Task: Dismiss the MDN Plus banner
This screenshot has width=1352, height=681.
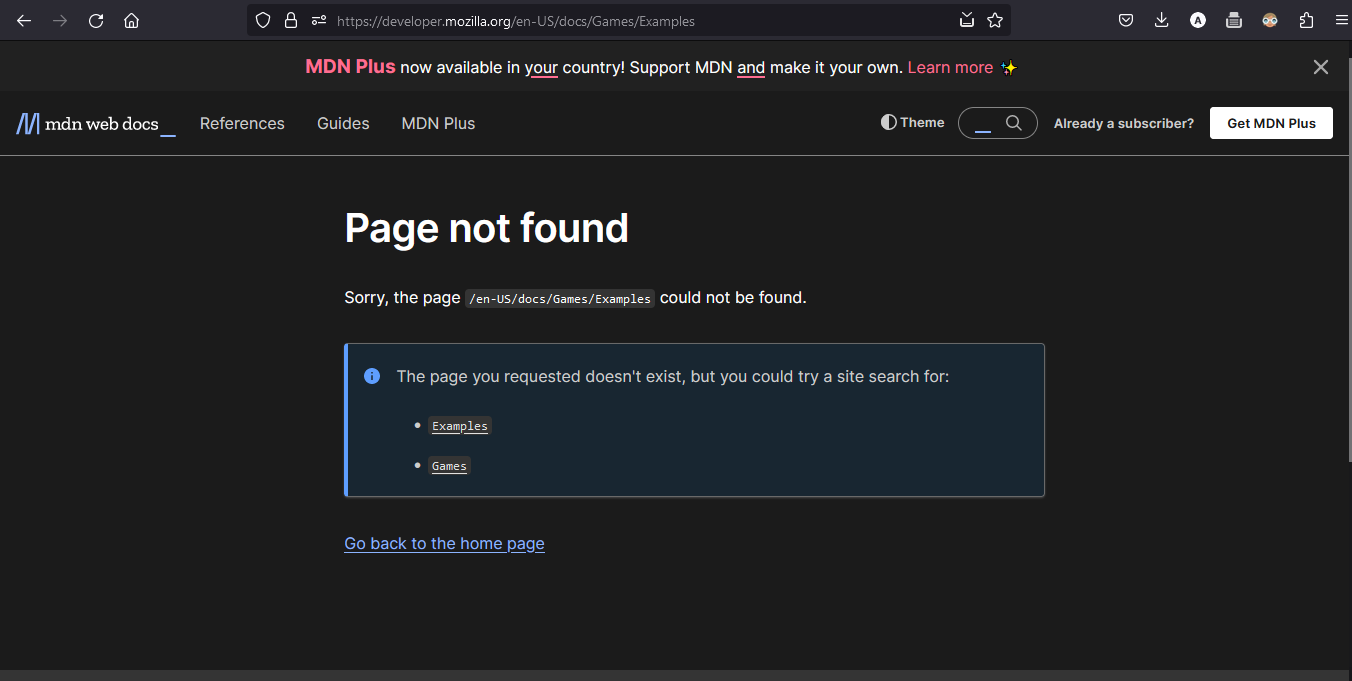Action: point(1320,67)
